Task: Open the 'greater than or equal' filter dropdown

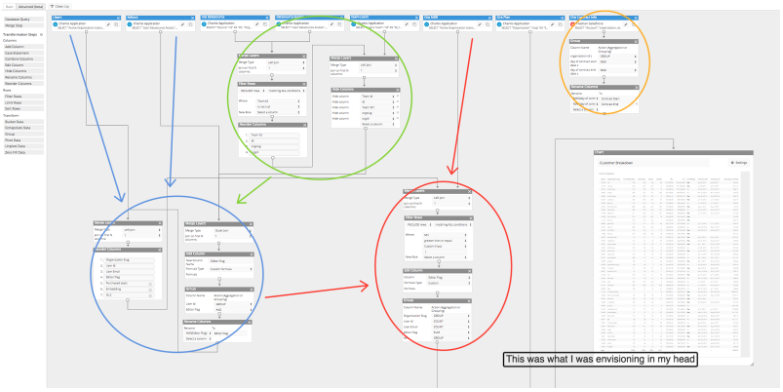Action: click(x=446, y=240)
